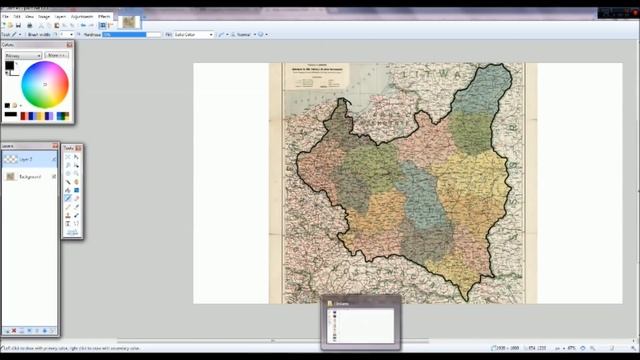Toggle the pixel grid toolbar button
The height and width of the screenshot is (360, 640).
tap(102, 25)
